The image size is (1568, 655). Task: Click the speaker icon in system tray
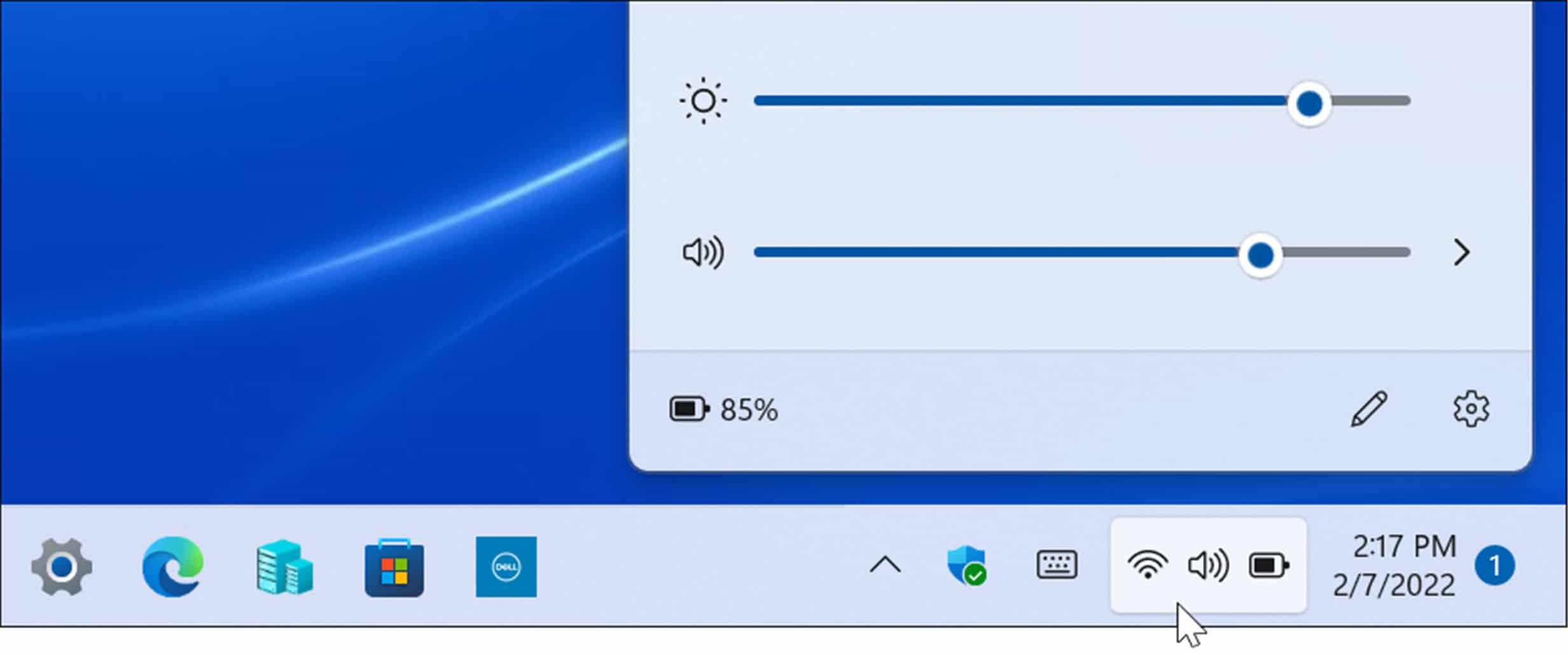point(1207,565)
